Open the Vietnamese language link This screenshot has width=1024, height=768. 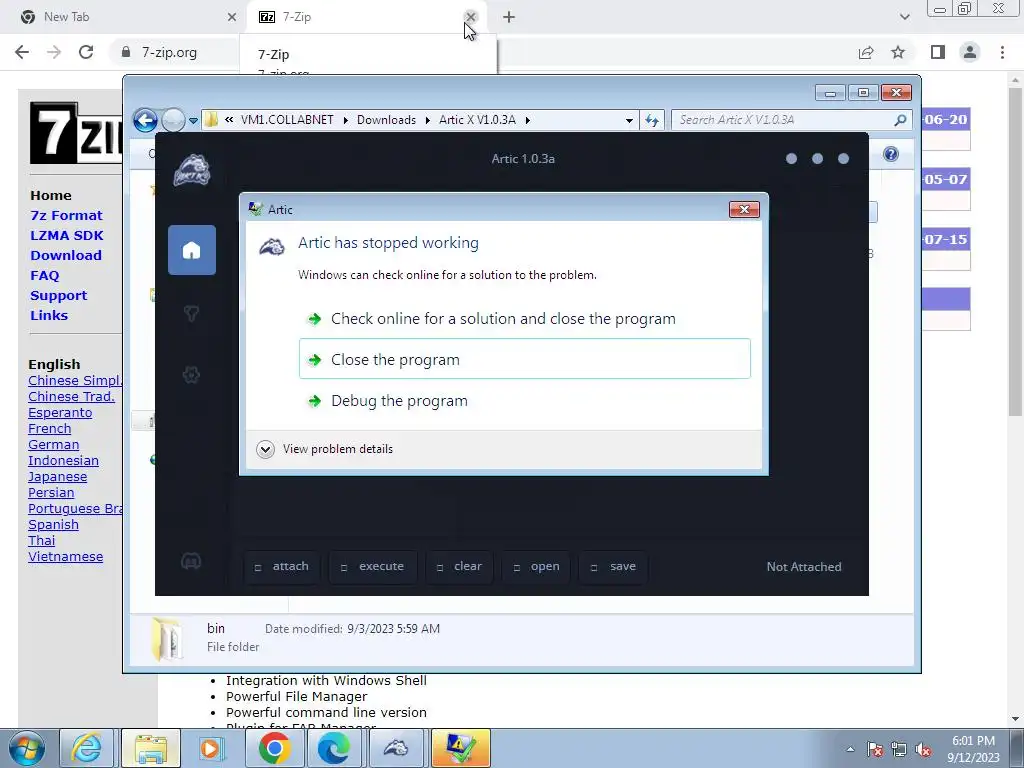[x=65, y=557]
